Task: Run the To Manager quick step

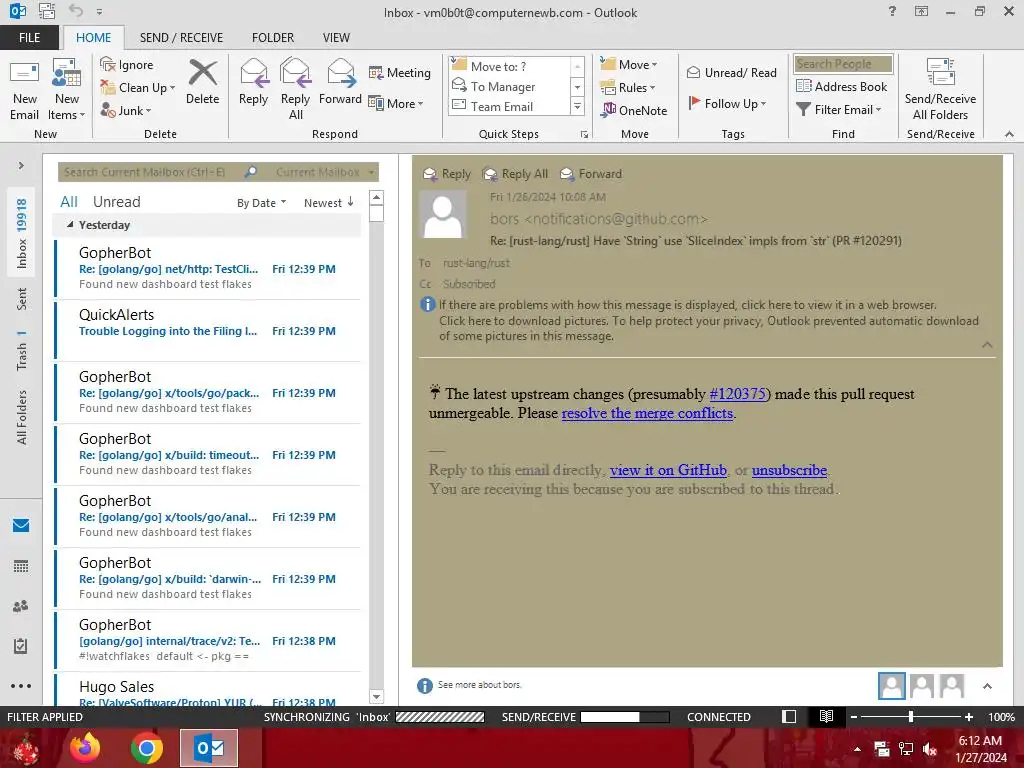Action: click(x=510, y=86)
